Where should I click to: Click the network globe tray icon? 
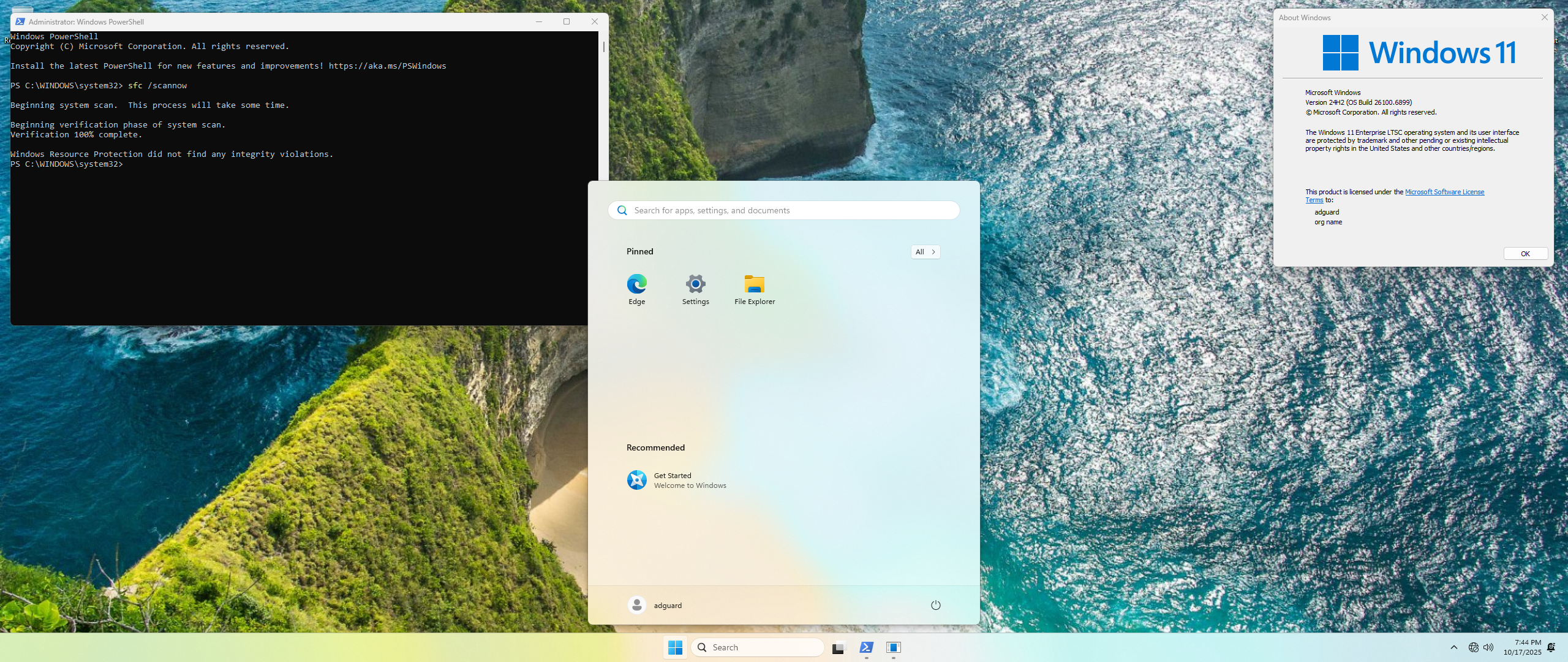(1473, 647)
